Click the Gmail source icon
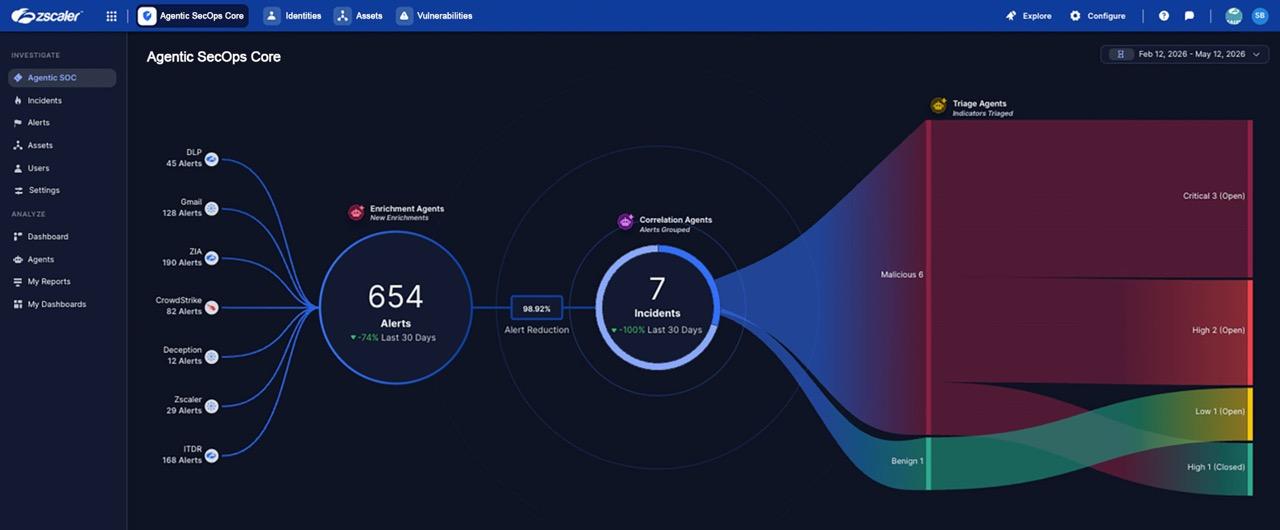The height and width of the screenshot is (530, 1280). click(x=212, y=208)
